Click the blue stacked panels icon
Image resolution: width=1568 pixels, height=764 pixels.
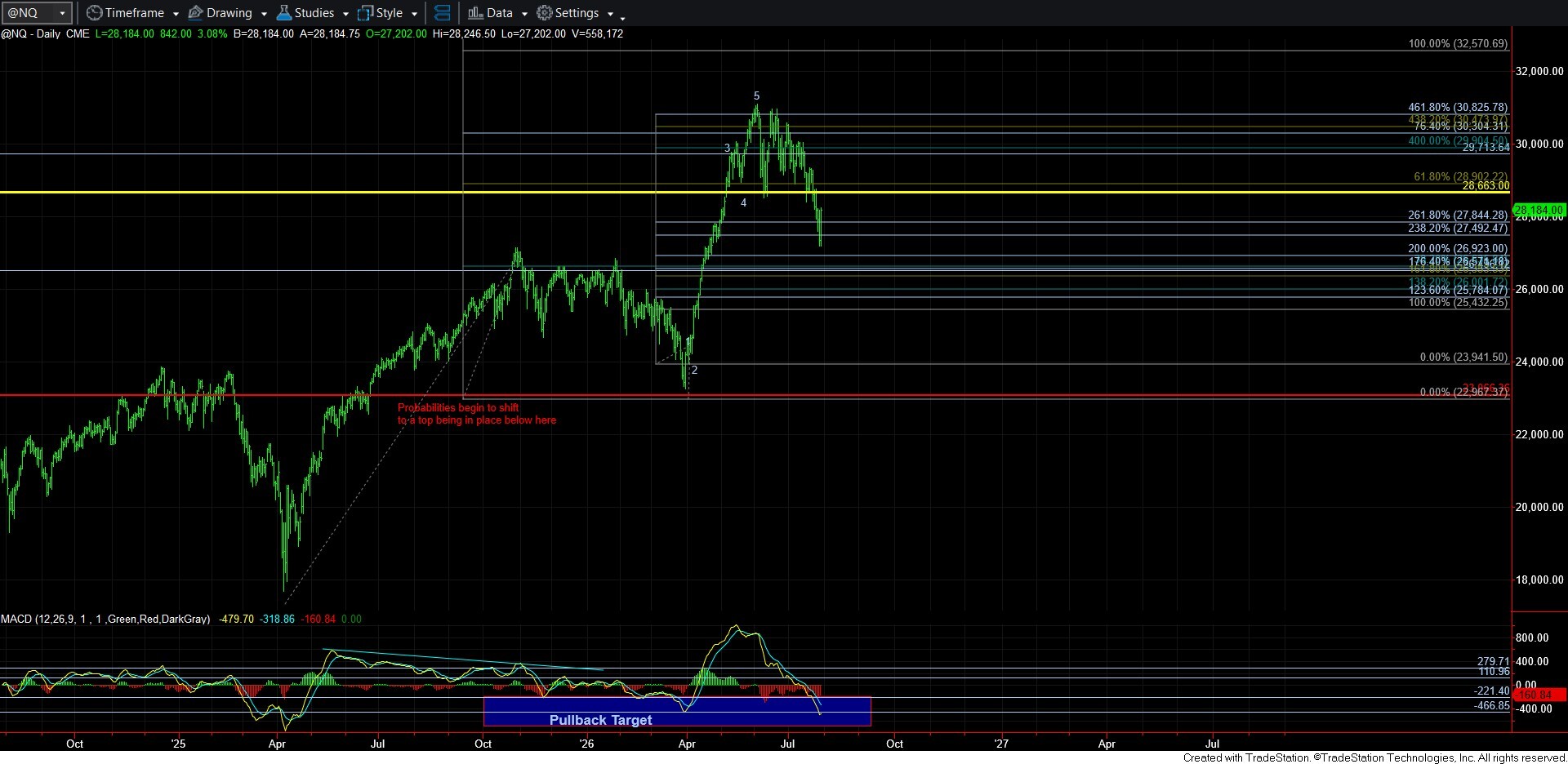tap(442, 13)
